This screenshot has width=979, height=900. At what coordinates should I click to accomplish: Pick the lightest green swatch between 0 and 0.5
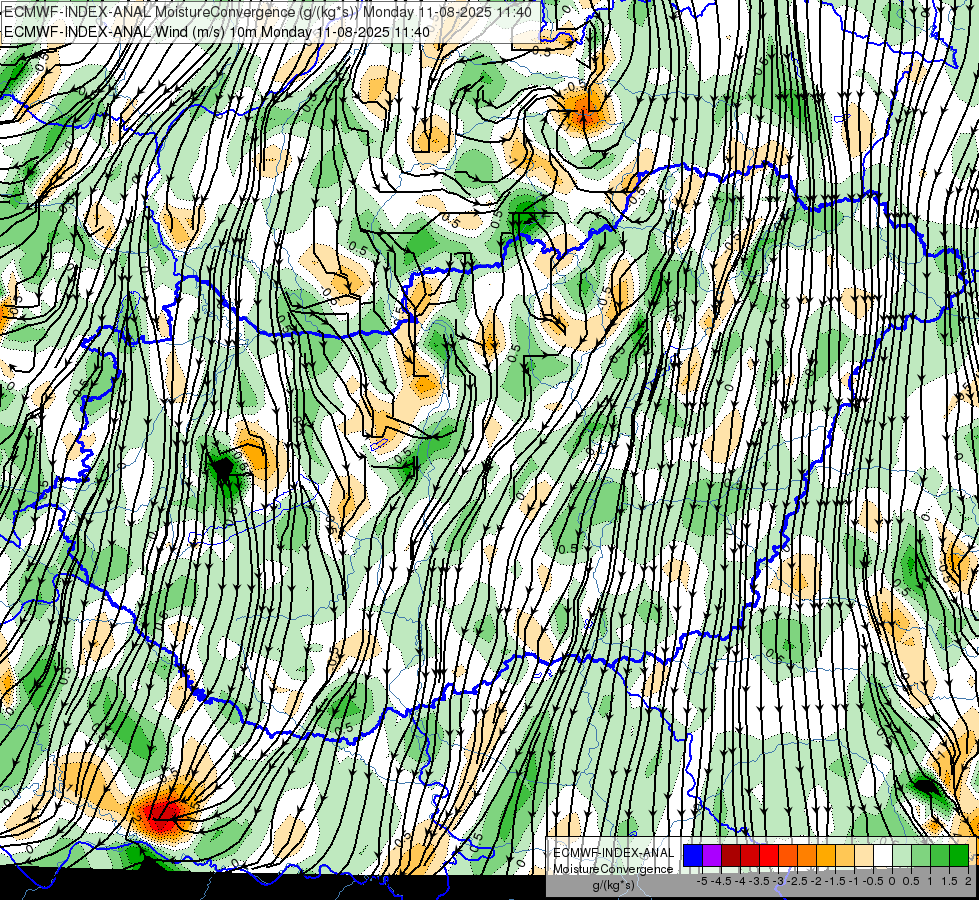tap(902, 855)
